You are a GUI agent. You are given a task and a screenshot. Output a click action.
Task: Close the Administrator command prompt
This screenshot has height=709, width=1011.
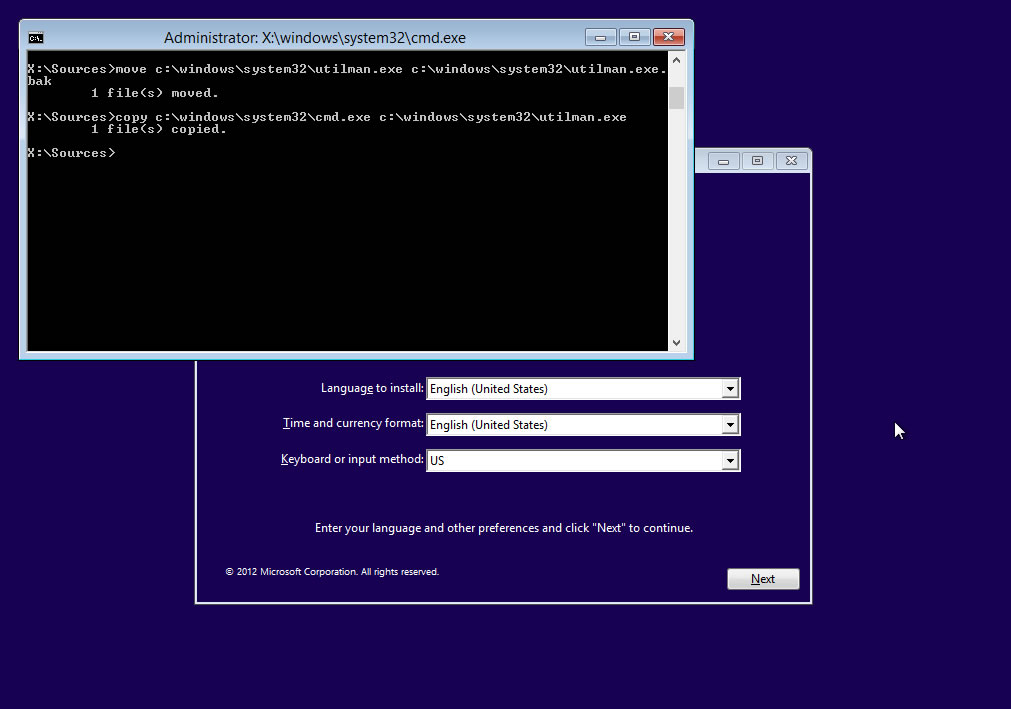coord(668,36)
